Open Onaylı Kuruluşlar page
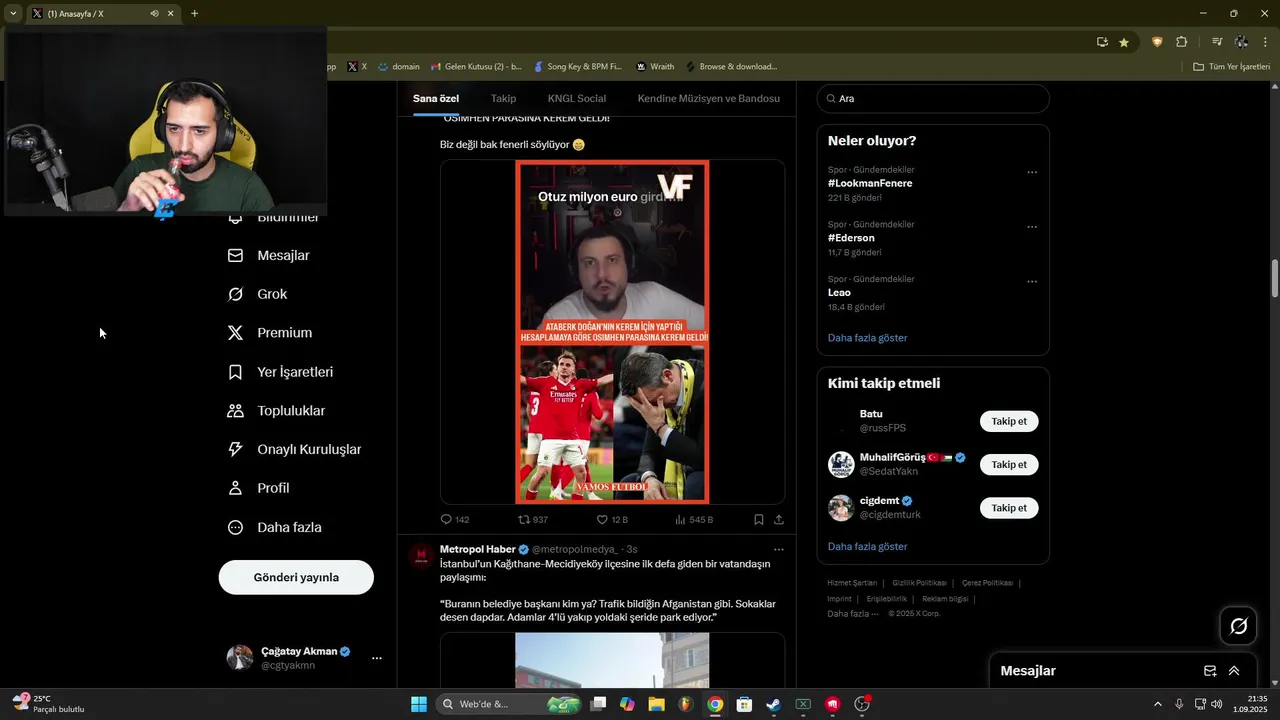1280x720 pixels. click(x=294, y=450)
